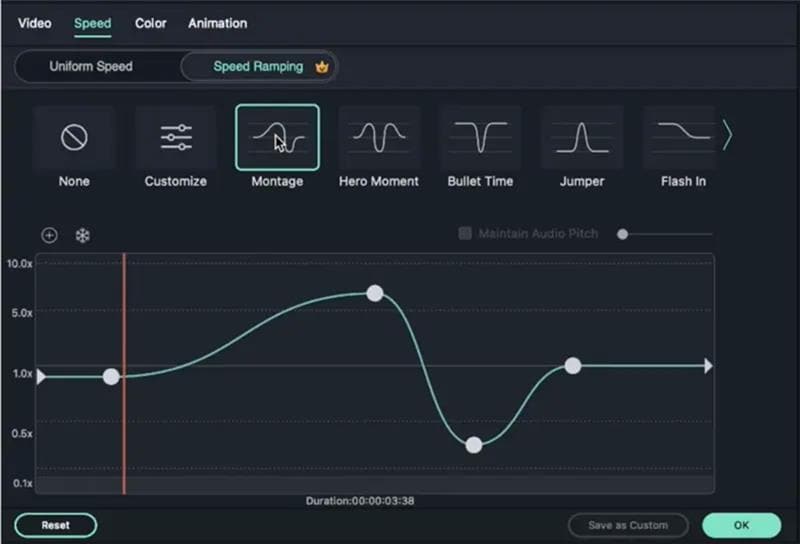The image size is (800, 544).
Task: Add a speed point with plus icon
Action: coord(49,235)
